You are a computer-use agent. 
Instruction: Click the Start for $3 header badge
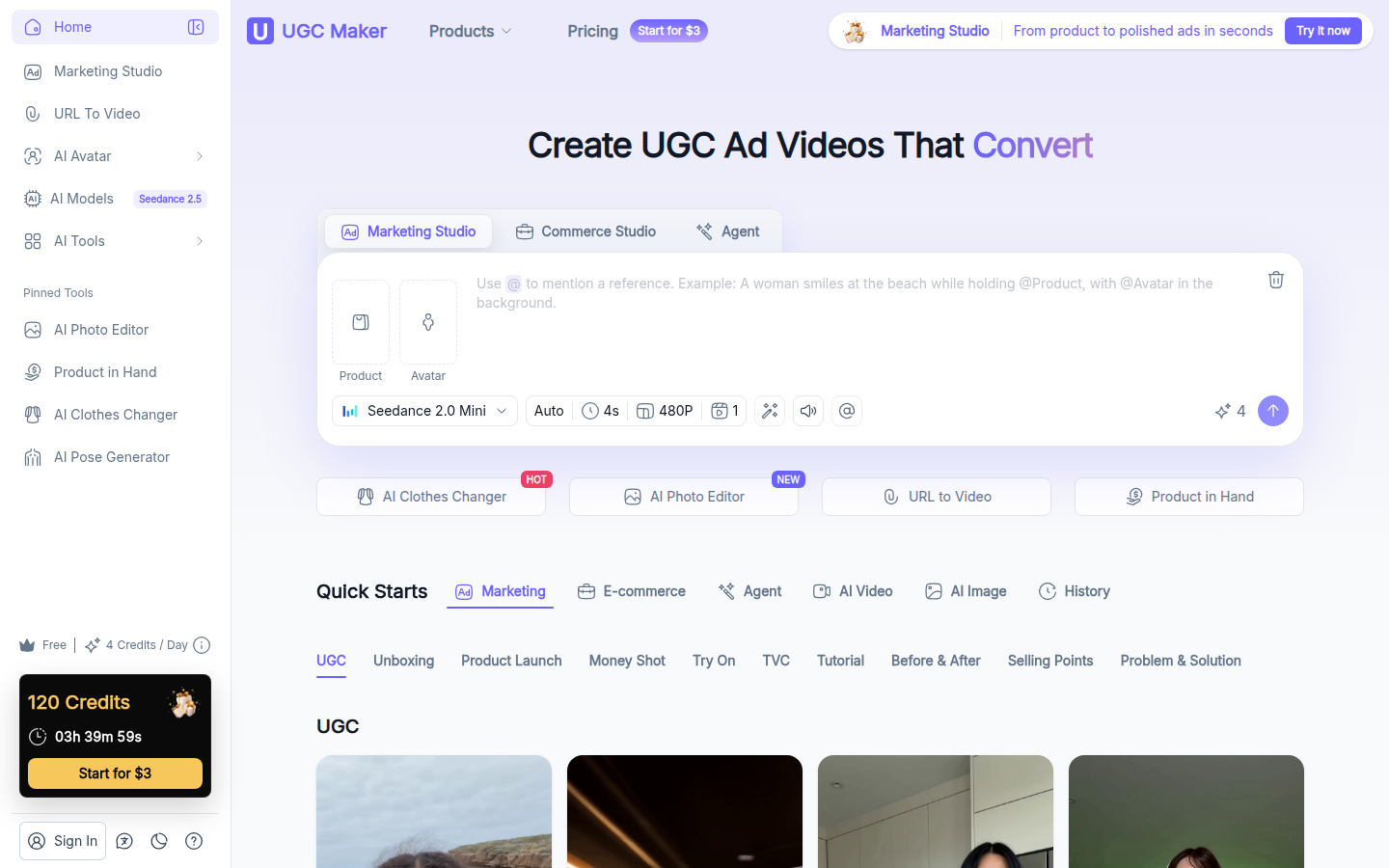(668, 31)
